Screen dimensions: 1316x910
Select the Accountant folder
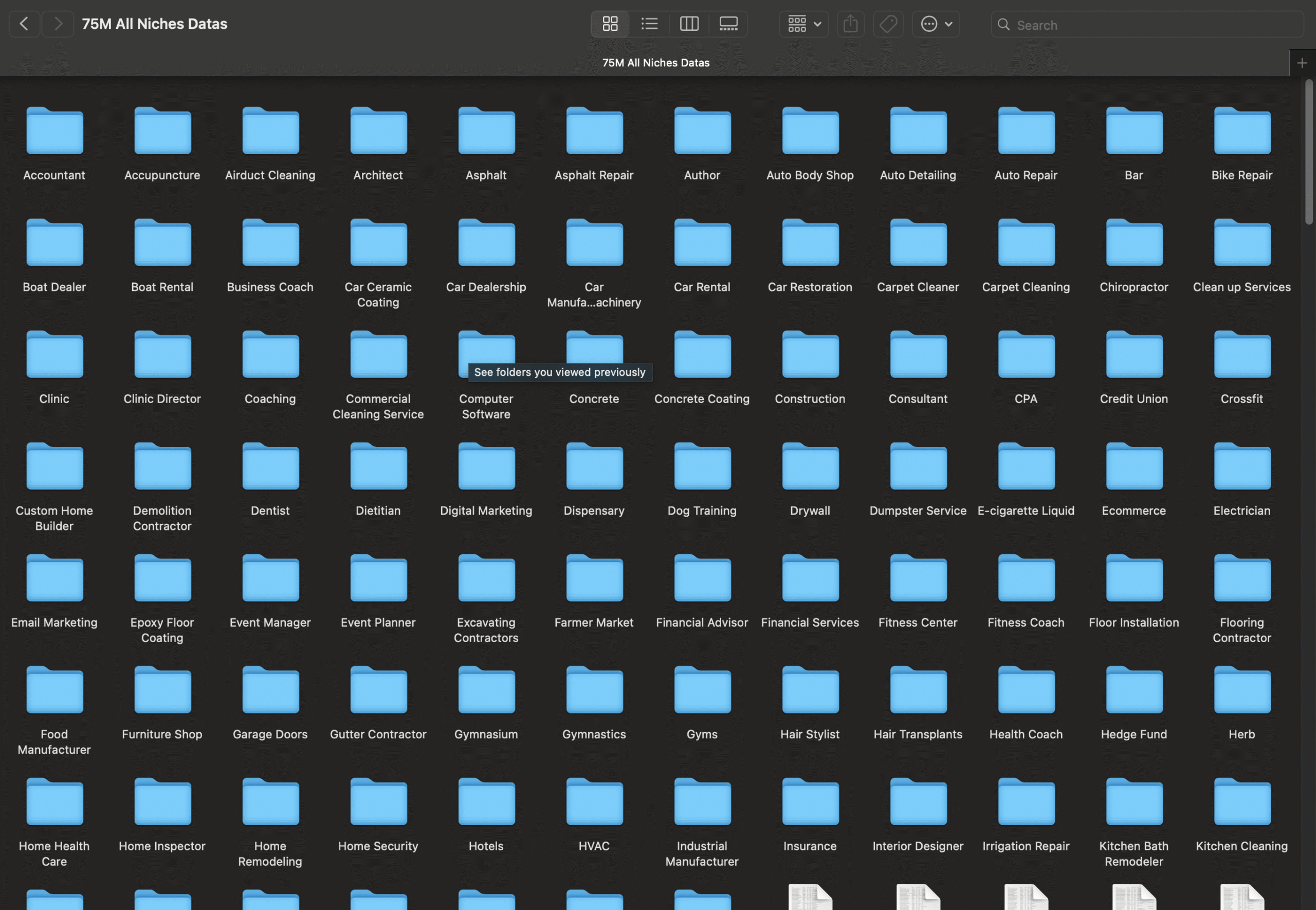(54, 143)
